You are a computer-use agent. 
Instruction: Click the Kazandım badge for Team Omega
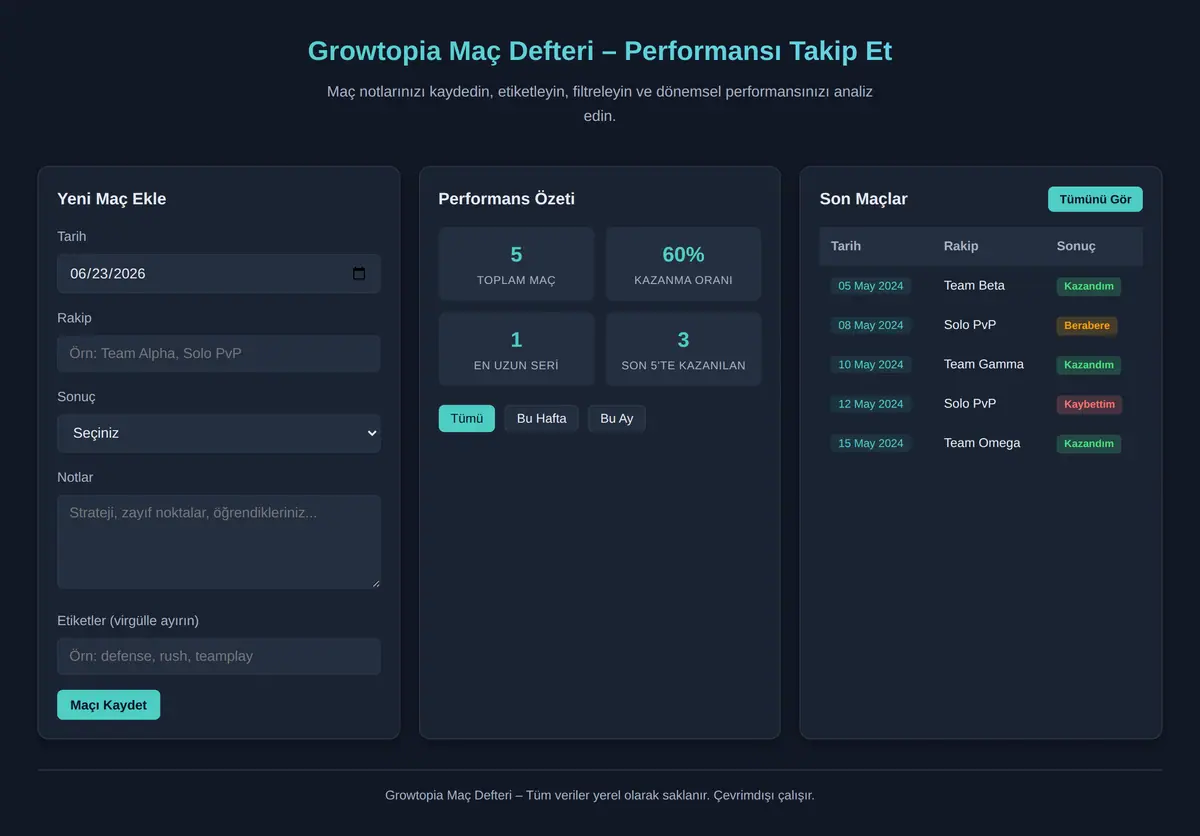[1089, 443]
